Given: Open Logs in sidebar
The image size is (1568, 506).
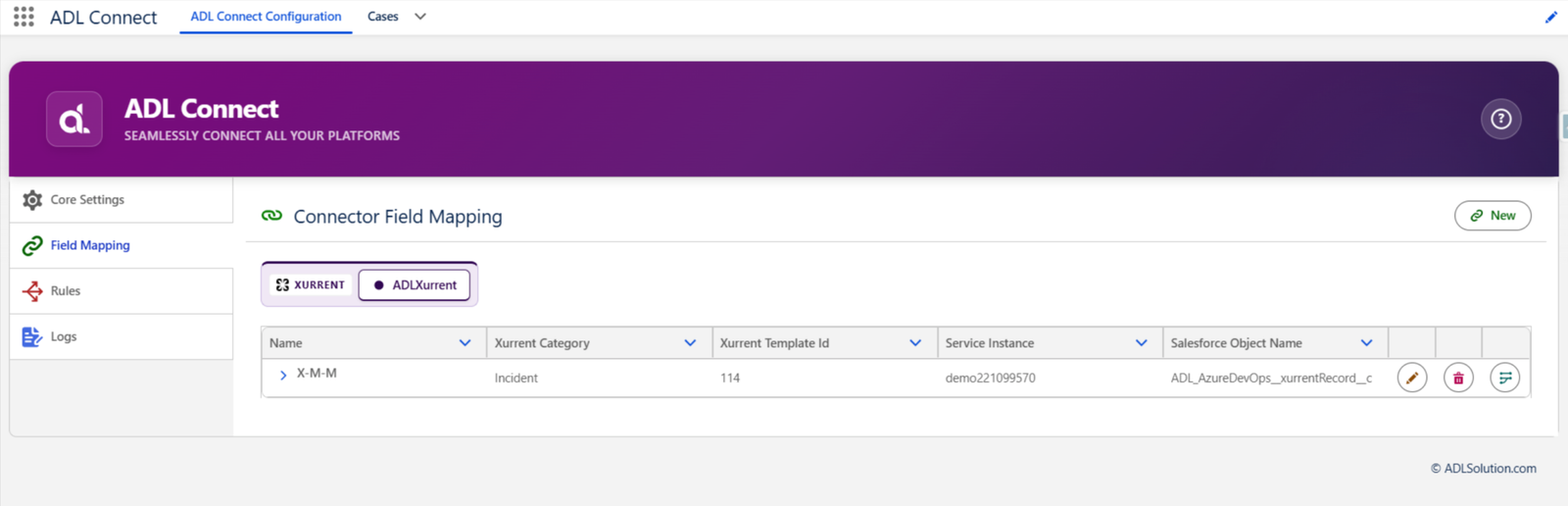Looking at the screenshot, I should click(122, 336).
